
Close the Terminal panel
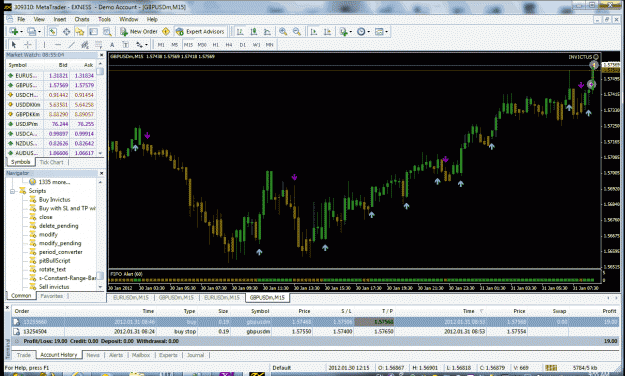coord(8,307)
